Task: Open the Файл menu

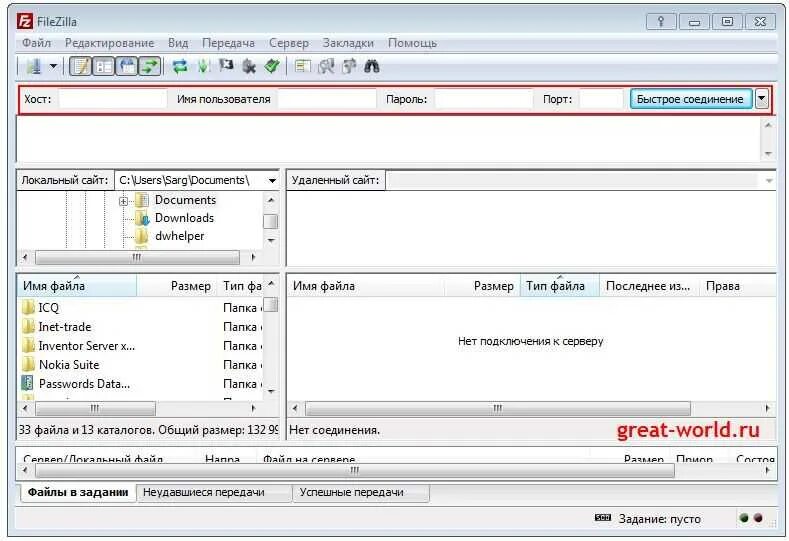Action: click(37, 43)
